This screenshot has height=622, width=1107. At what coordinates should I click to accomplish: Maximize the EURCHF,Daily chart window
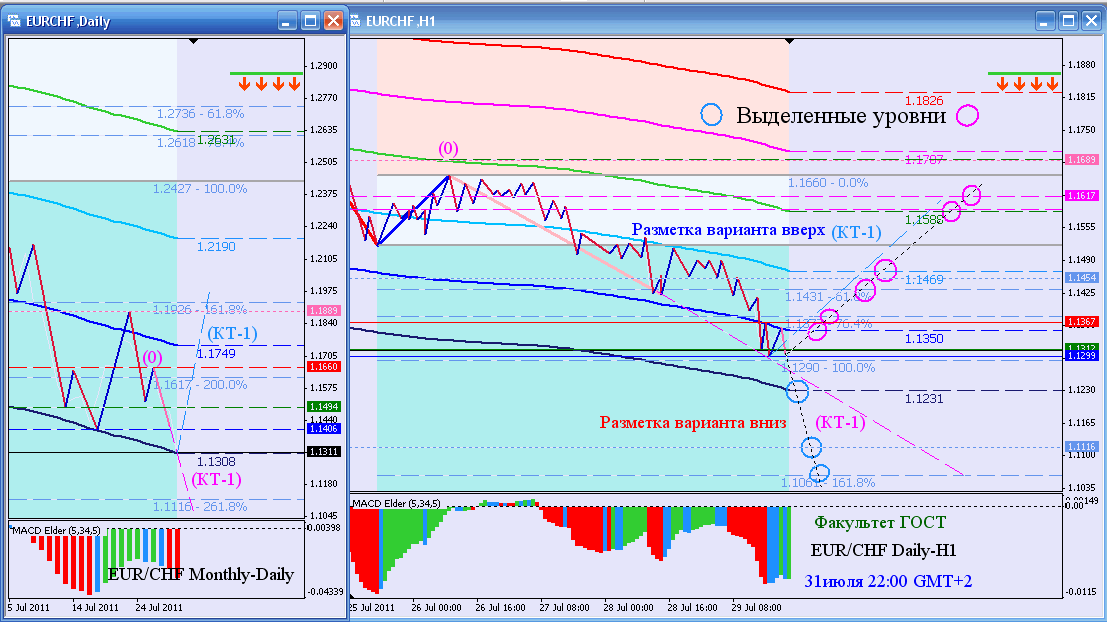tap(310, 21)
